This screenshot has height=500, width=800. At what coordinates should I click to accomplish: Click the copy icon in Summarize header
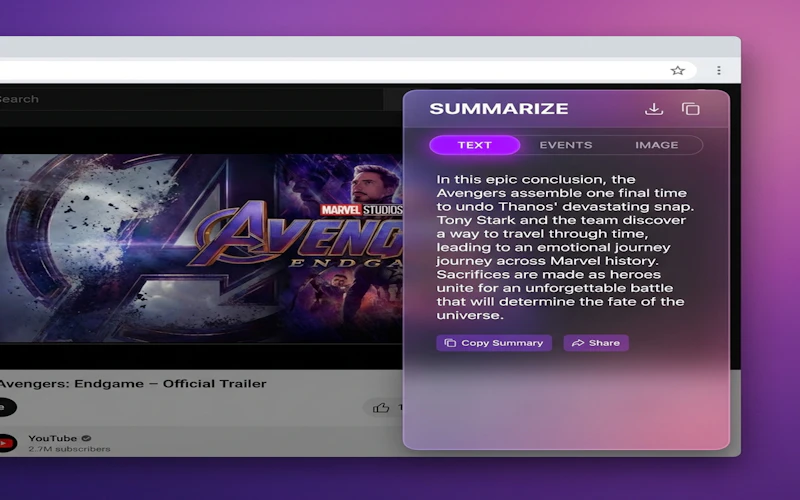[x=690, y=109]
